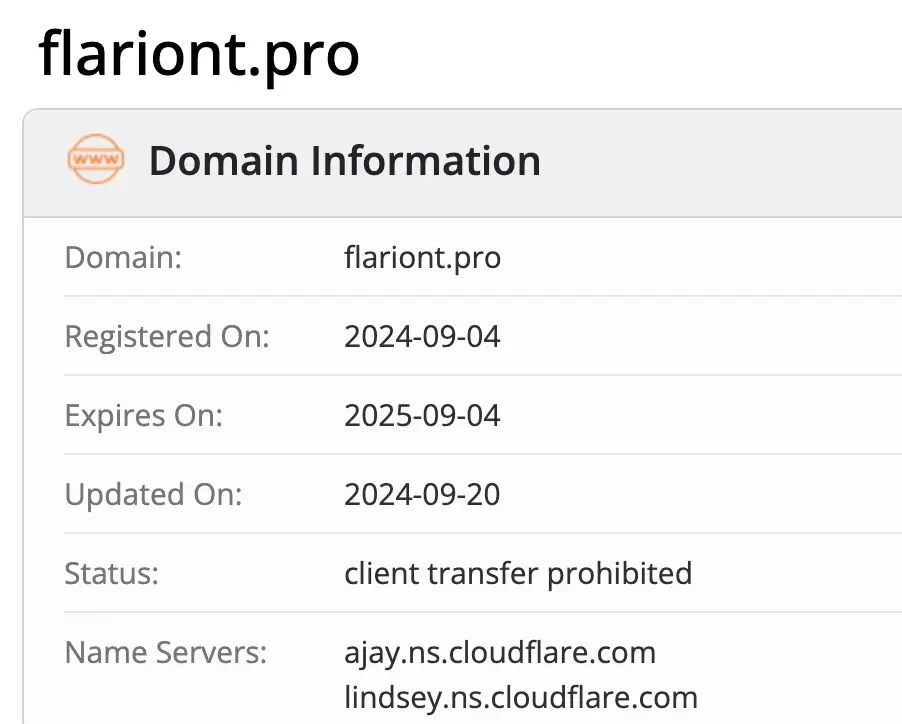The width and height of the screenshot is (902, 724).
Task: Click the Updated On: label
Action: point(154,494)
